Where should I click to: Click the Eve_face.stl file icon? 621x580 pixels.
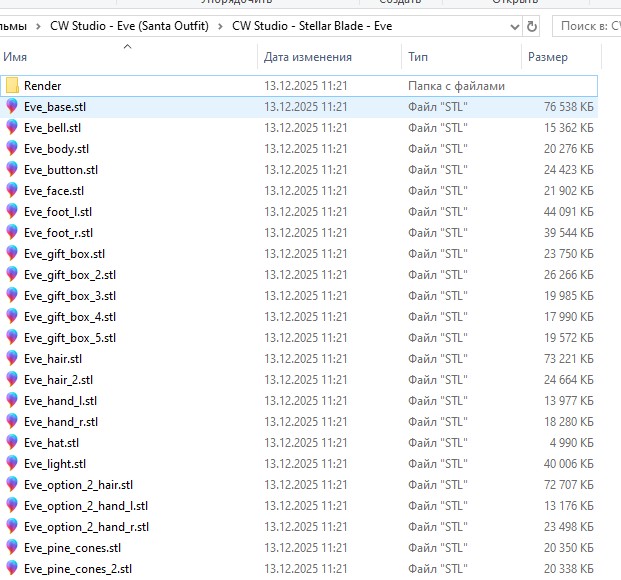point(12,191)
